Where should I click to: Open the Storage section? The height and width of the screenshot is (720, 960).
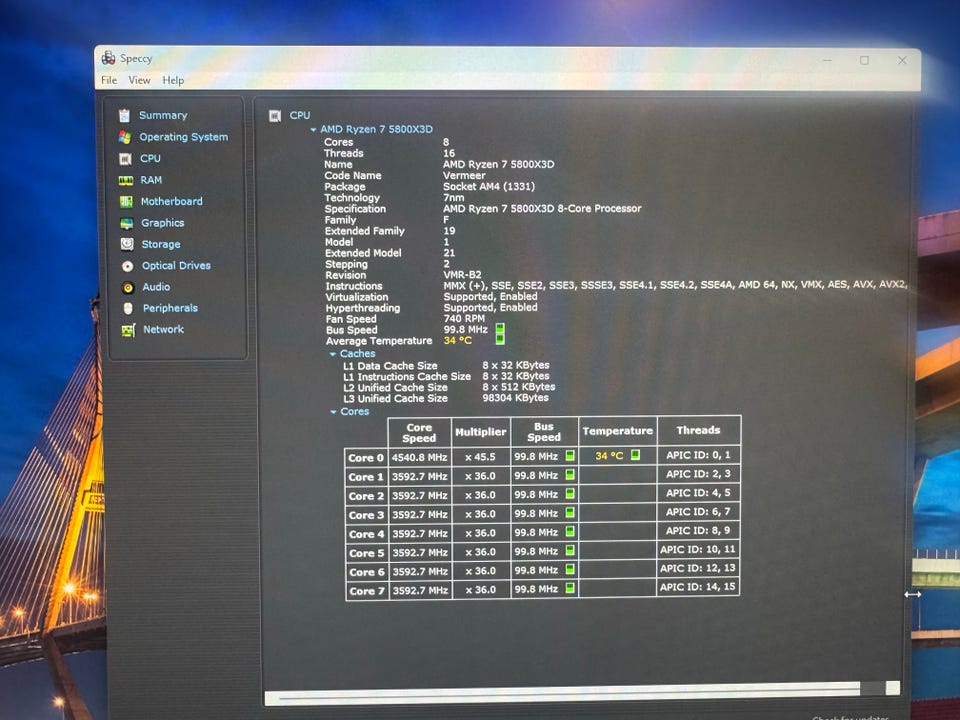[x=161, y=244]
